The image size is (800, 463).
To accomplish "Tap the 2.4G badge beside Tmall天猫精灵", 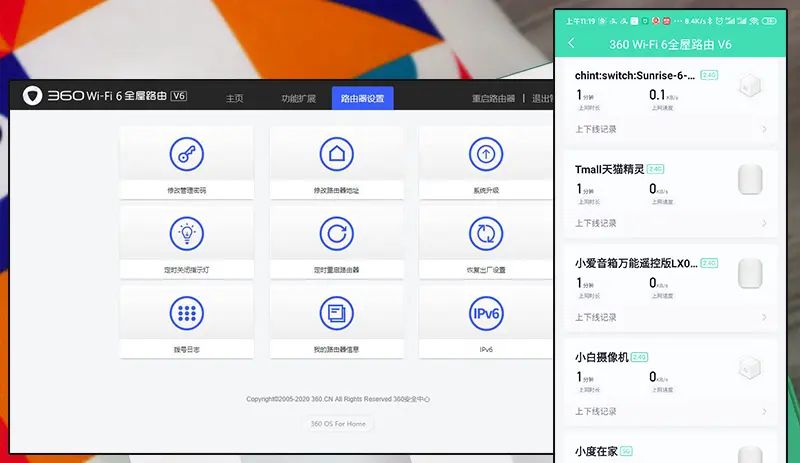I will [x=656, y=169].
